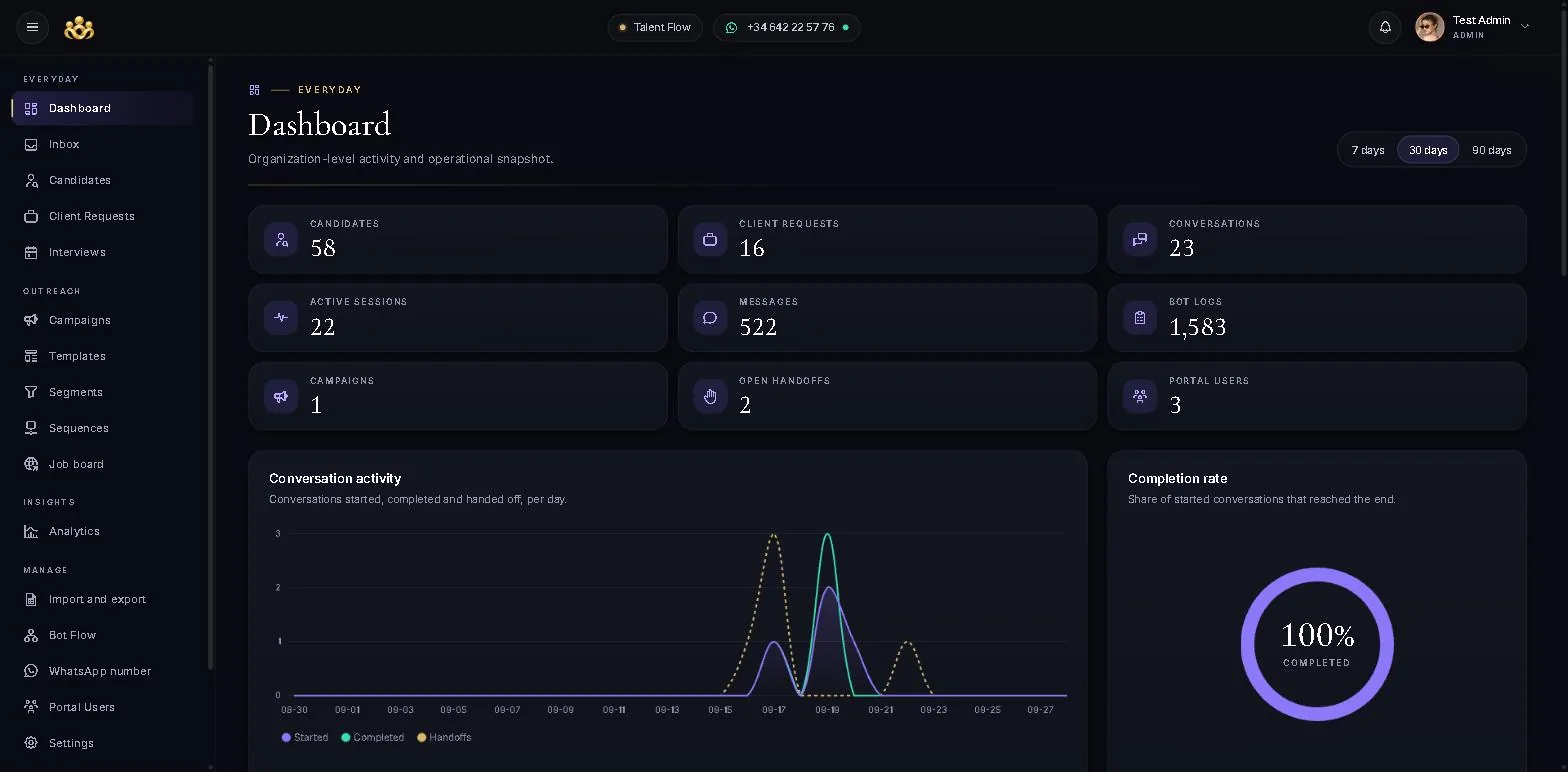
Task: Click the Sequences sidebar icon
Action: coord(31,428)
